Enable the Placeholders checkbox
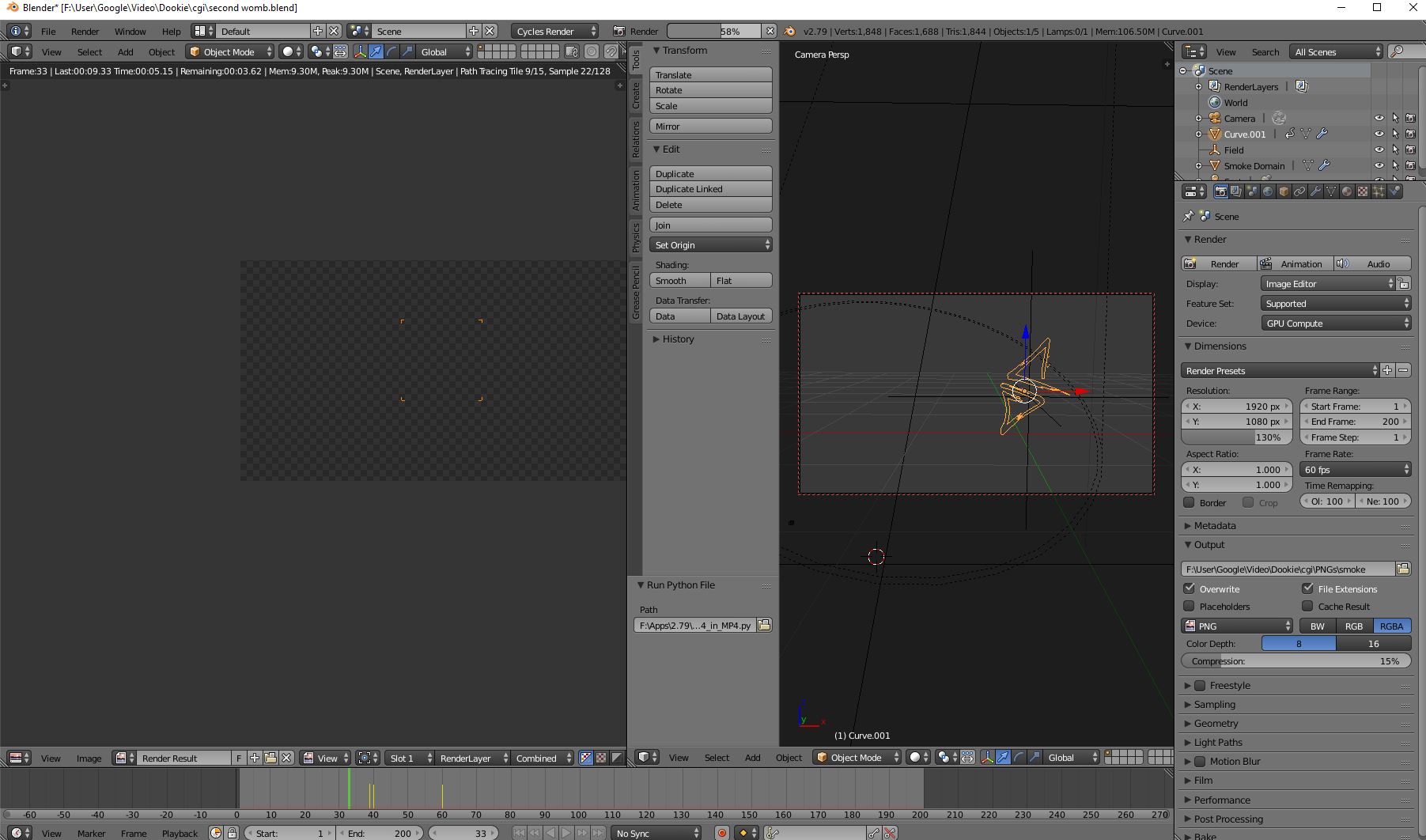This screenshot has width=1426, height=840. point(1189,606)
